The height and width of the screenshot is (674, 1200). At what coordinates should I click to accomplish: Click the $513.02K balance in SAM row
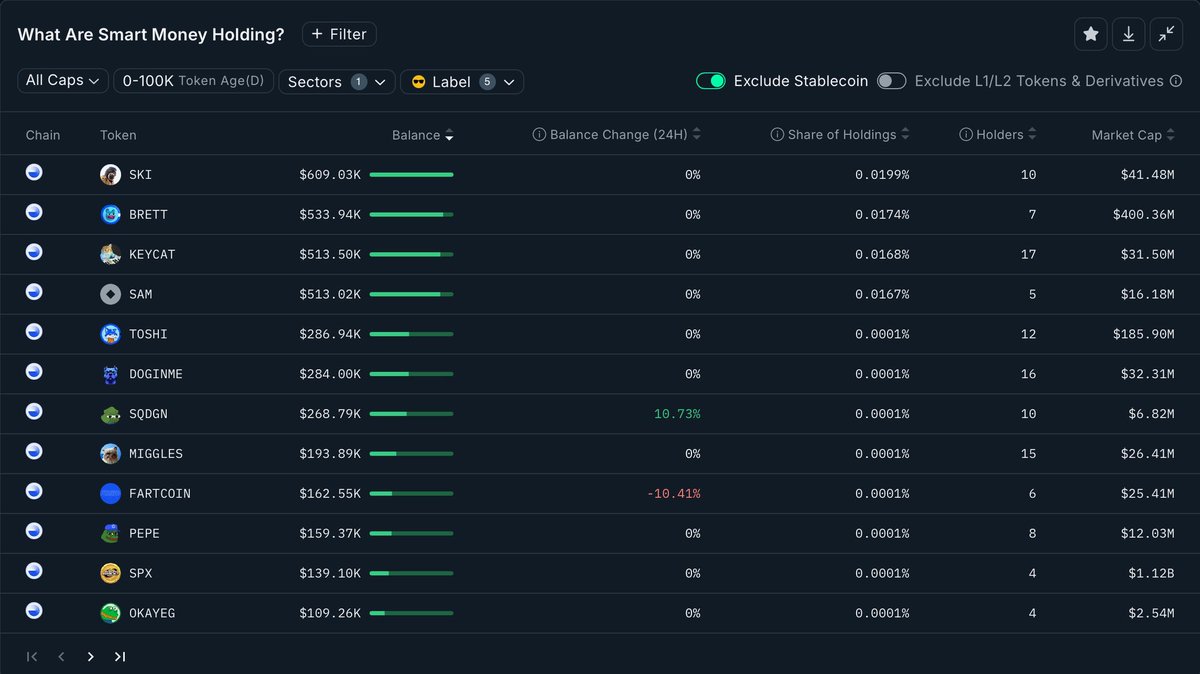tap(330, 295)
